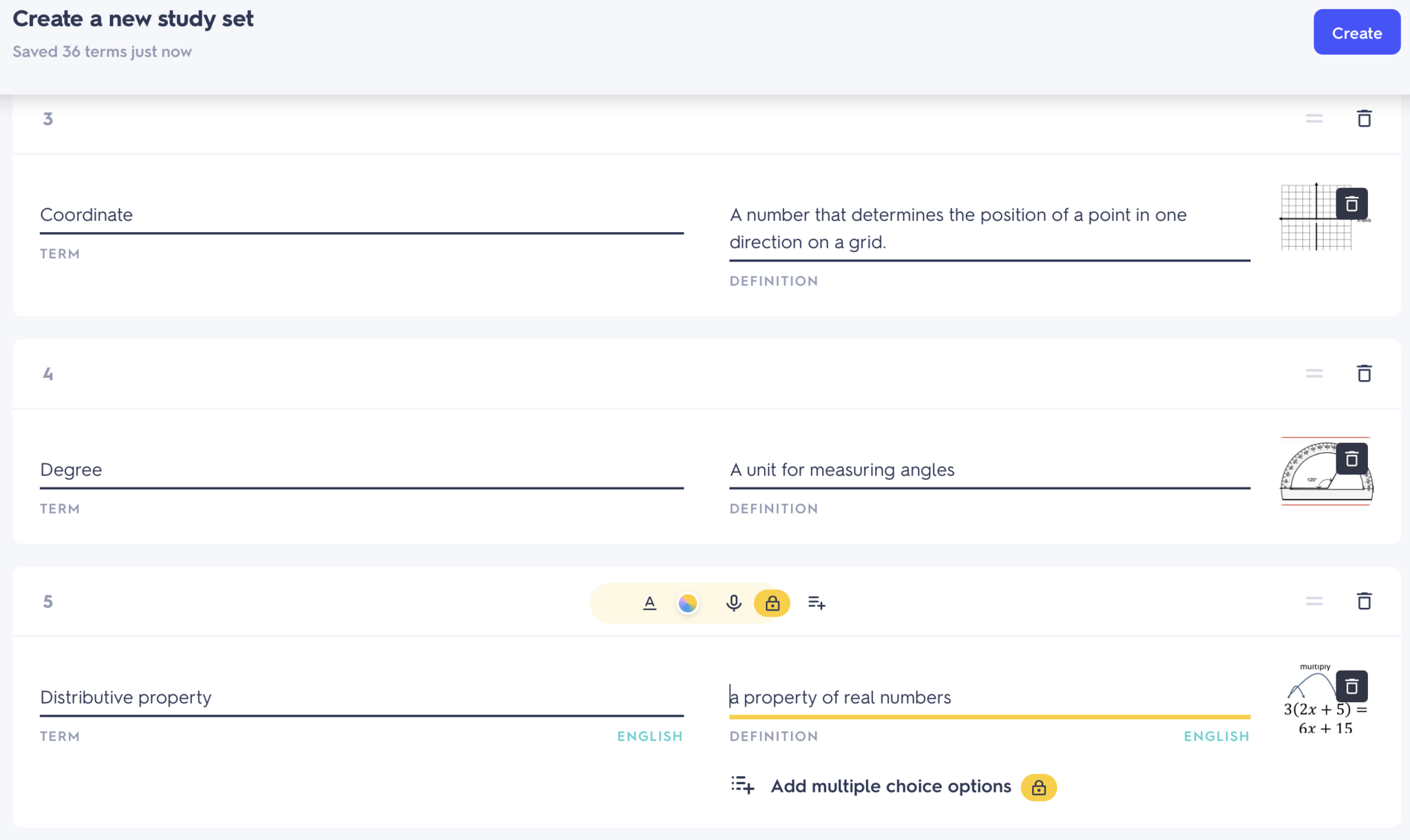Click the locked premium feature toolbar icon
This screenshot has width=1410, height=840.
772,603
